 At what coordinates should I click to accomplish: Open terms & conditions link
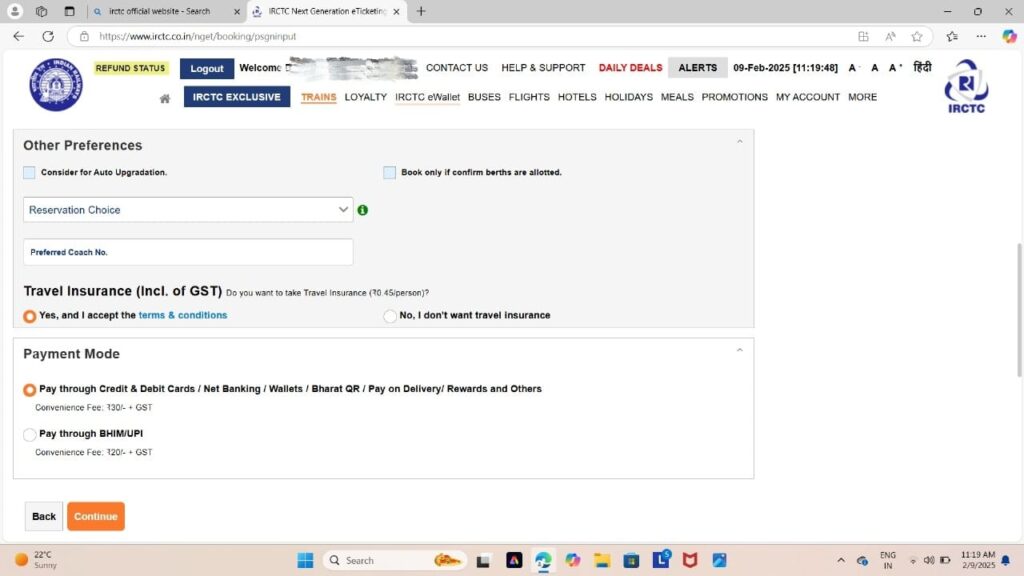183,315
